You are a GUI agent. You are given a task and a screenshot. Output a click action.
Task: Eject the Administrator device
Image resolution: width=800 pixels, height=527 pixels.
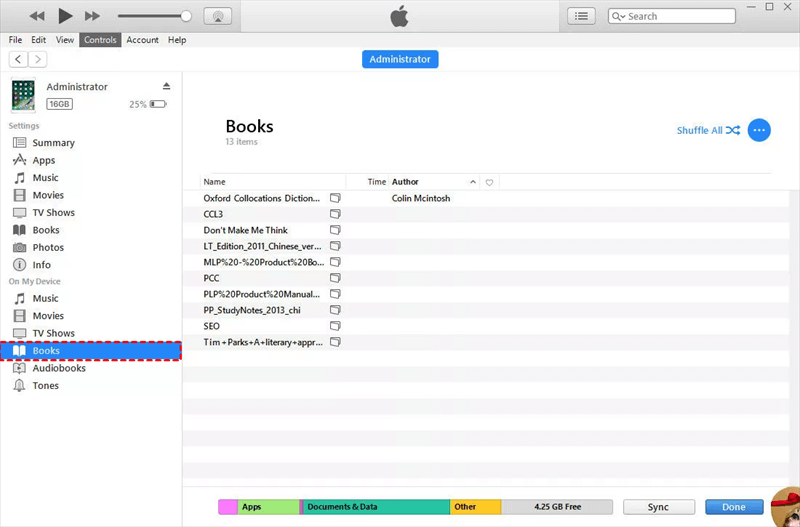click(x=167, y=87)
